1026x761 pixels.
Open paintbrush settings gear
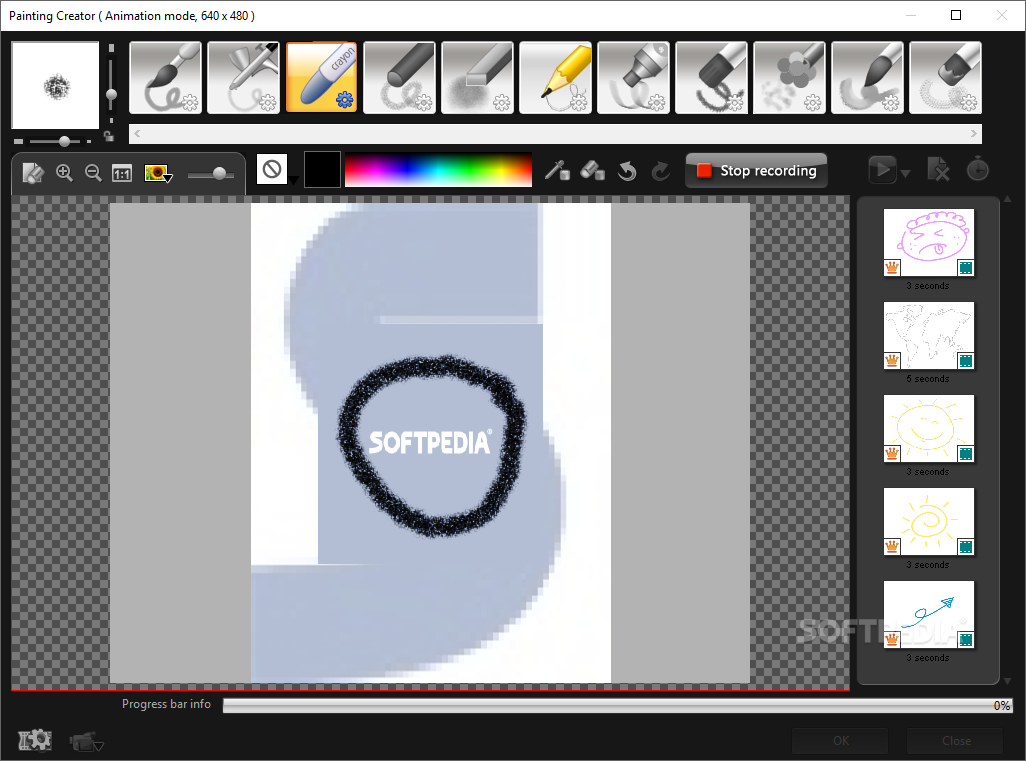pyautogui.click(x=190, y=102)
